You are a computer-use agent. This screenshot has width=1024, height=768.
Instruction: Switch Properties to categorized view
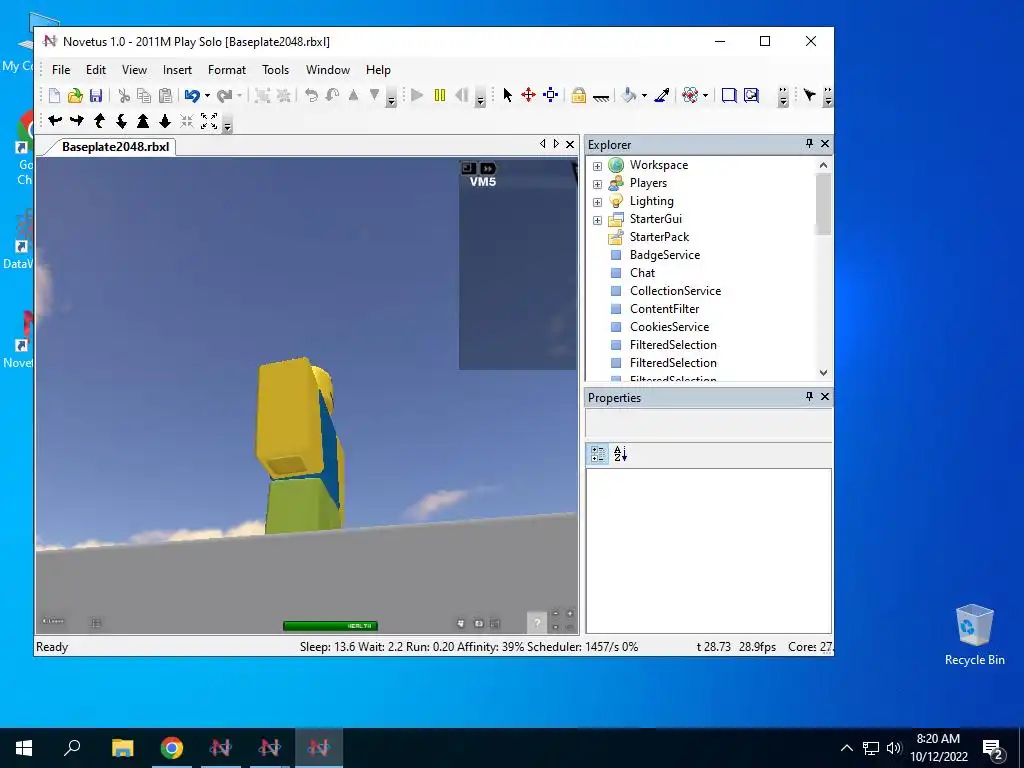(598, 454)
